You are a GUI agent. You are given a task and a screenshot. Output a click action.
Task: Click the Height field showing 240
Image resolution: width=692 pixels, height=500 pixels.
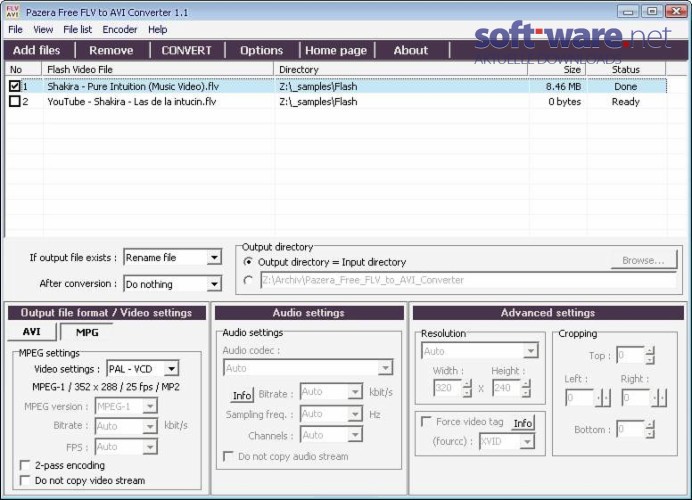[x=506, y=388]
